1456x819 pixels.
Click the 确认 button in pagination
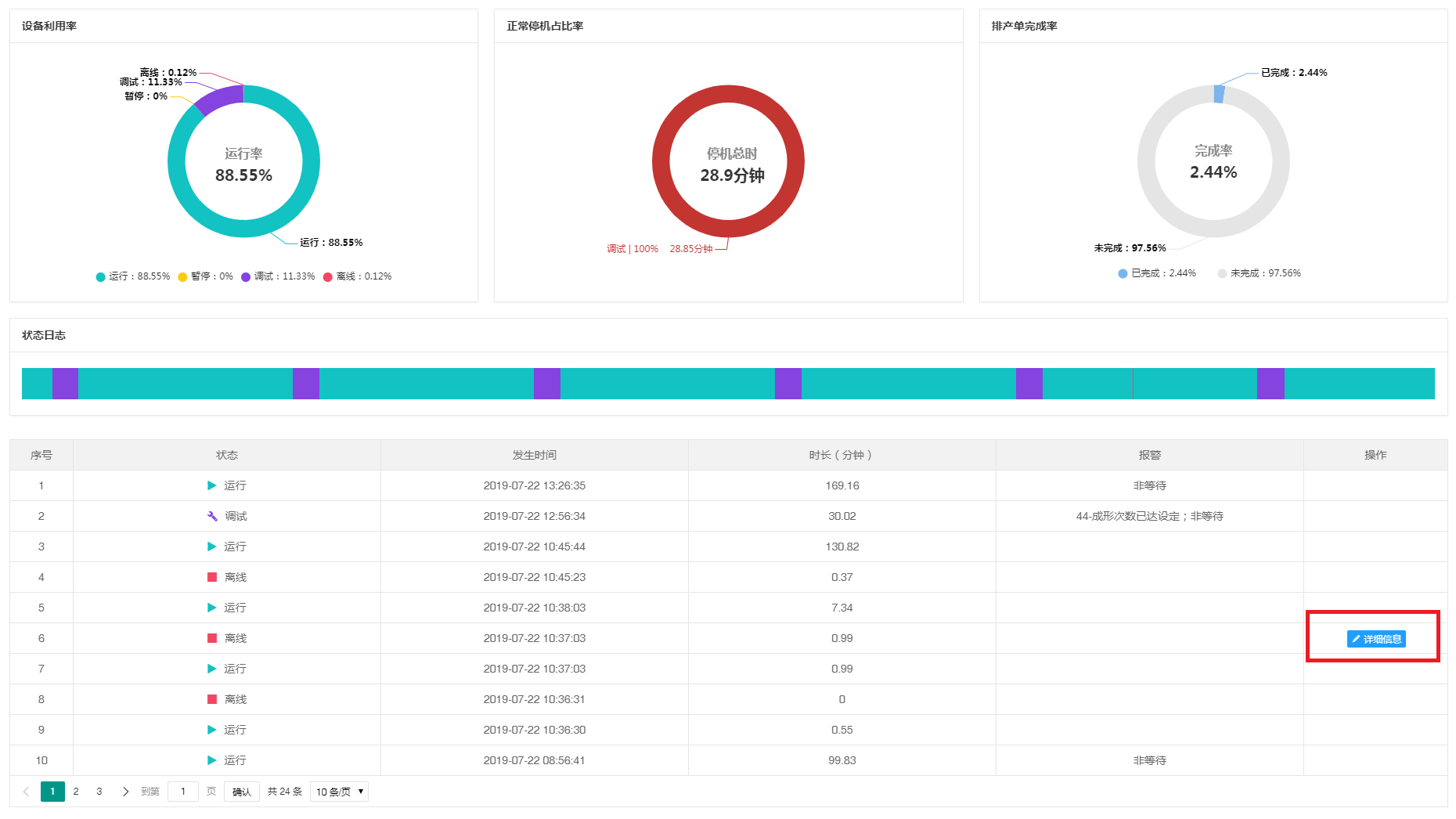[242, 792]
